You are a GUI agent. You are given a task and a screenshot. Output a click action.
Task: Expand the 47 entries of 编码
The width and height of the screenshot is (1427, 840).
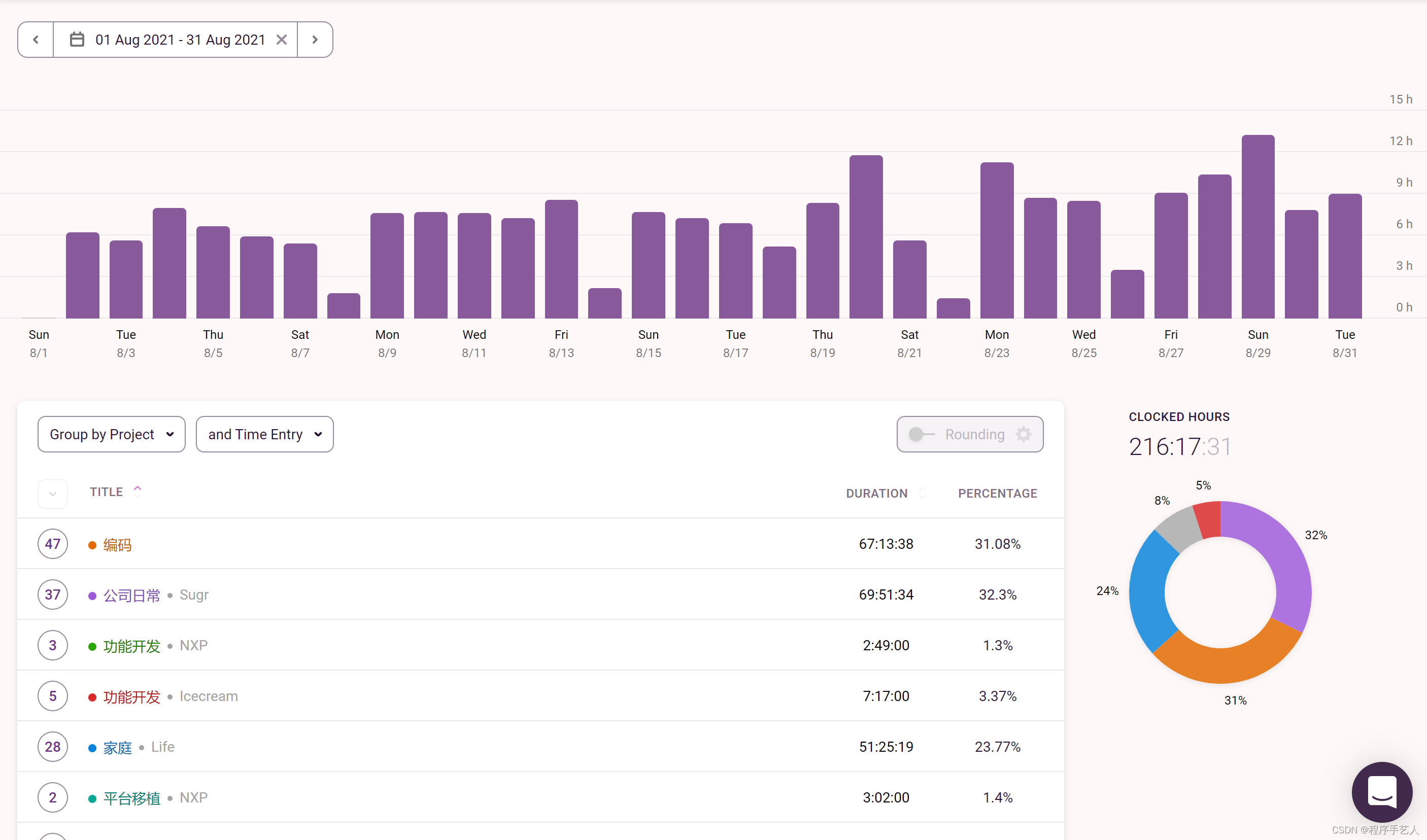(x=53, y=544)
